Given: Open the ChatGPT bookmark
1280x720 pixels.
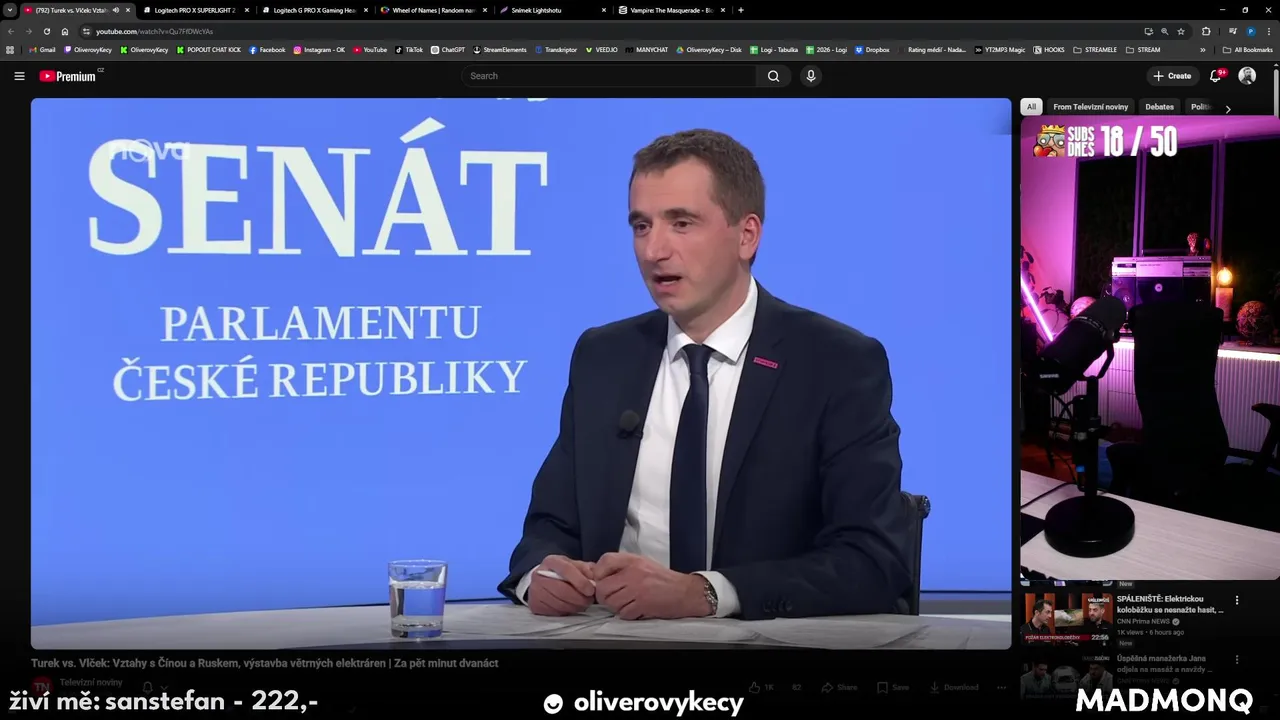Looking at the screenshot, I should pos(448,50).
